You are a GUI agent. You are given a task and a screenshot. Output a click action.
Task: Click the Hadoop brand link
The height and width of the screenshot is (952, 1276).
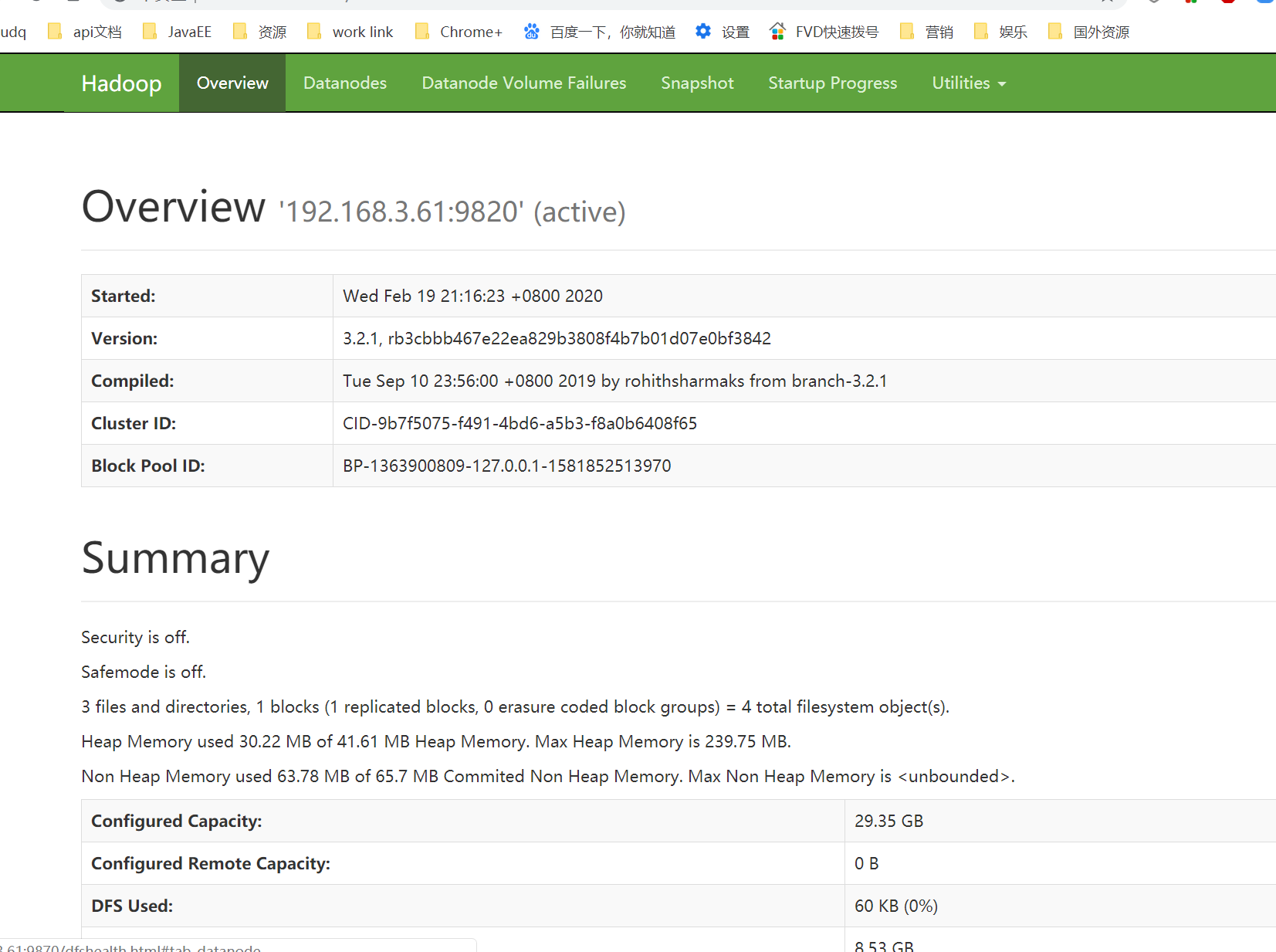(x=121, y=83)
